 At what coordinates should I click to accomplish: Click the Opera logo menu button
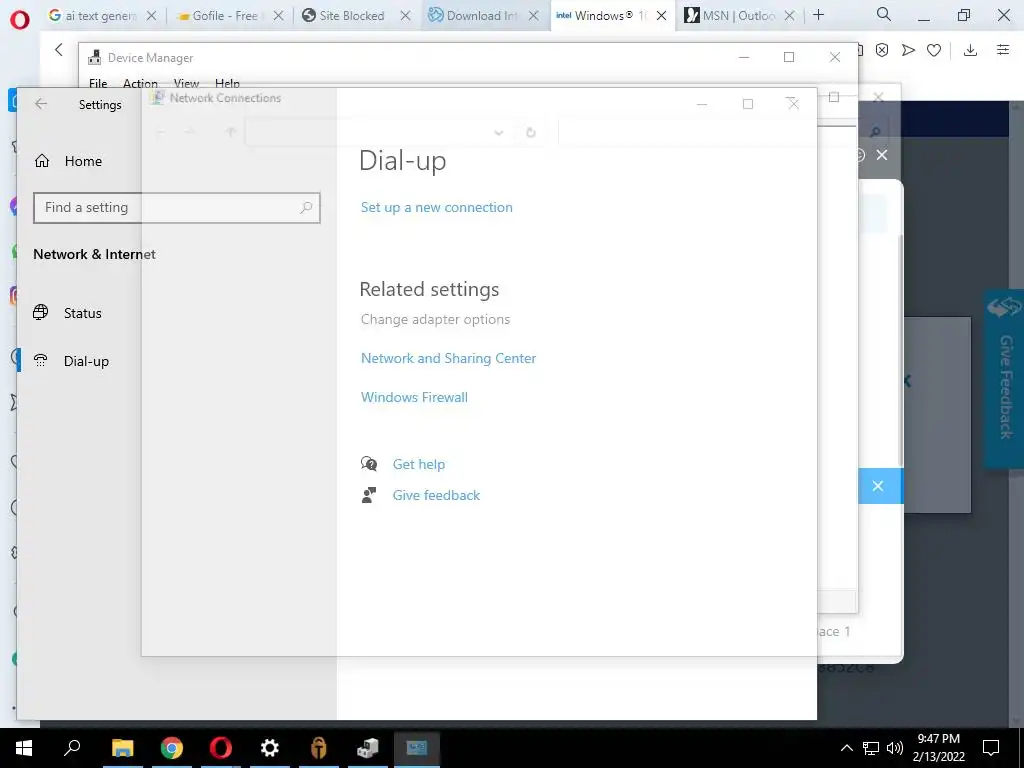[x=20, y=20]
